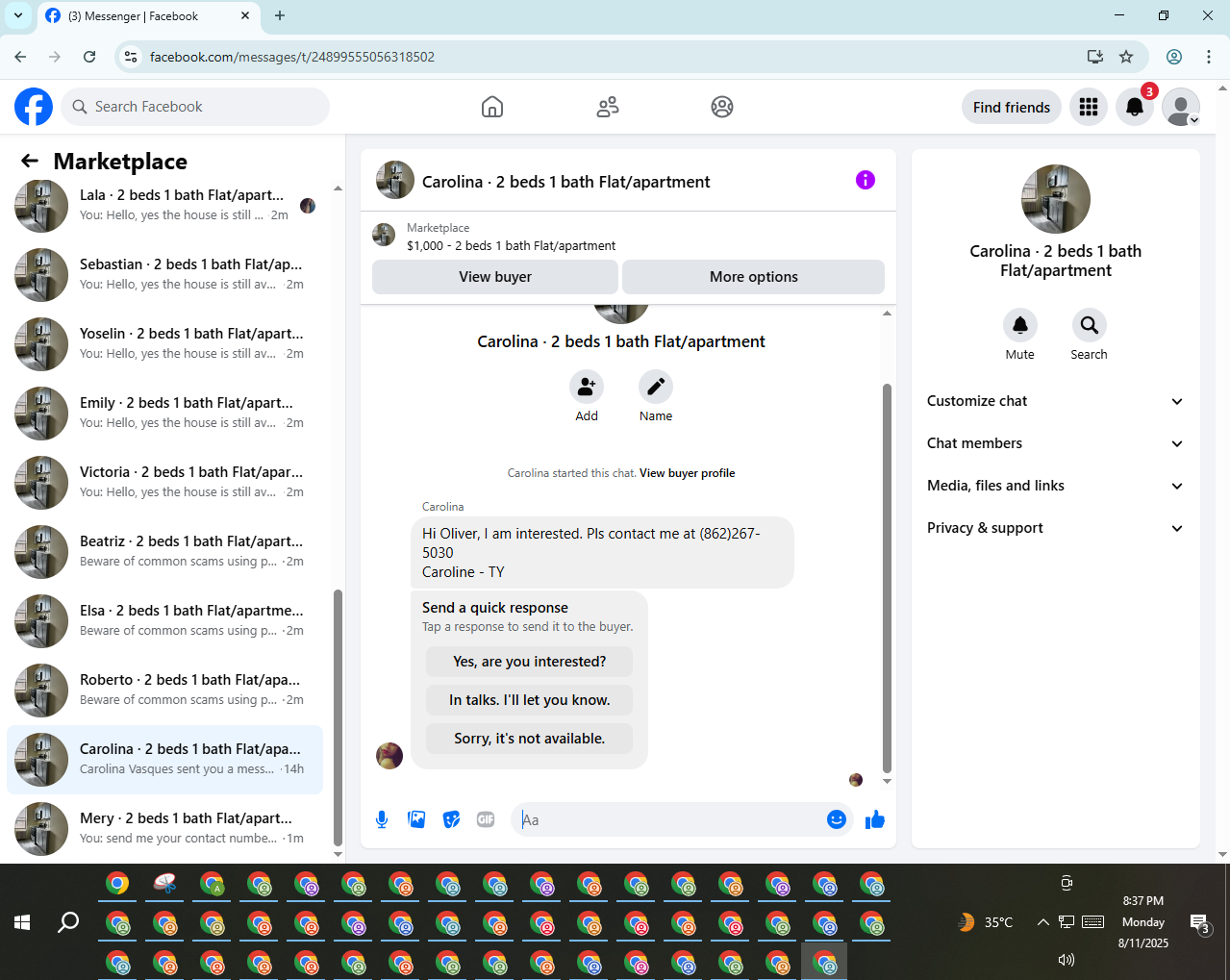The image size is (1230, 980).
Task: Open the Friends icon in top navigation
Action: point(607,107)
